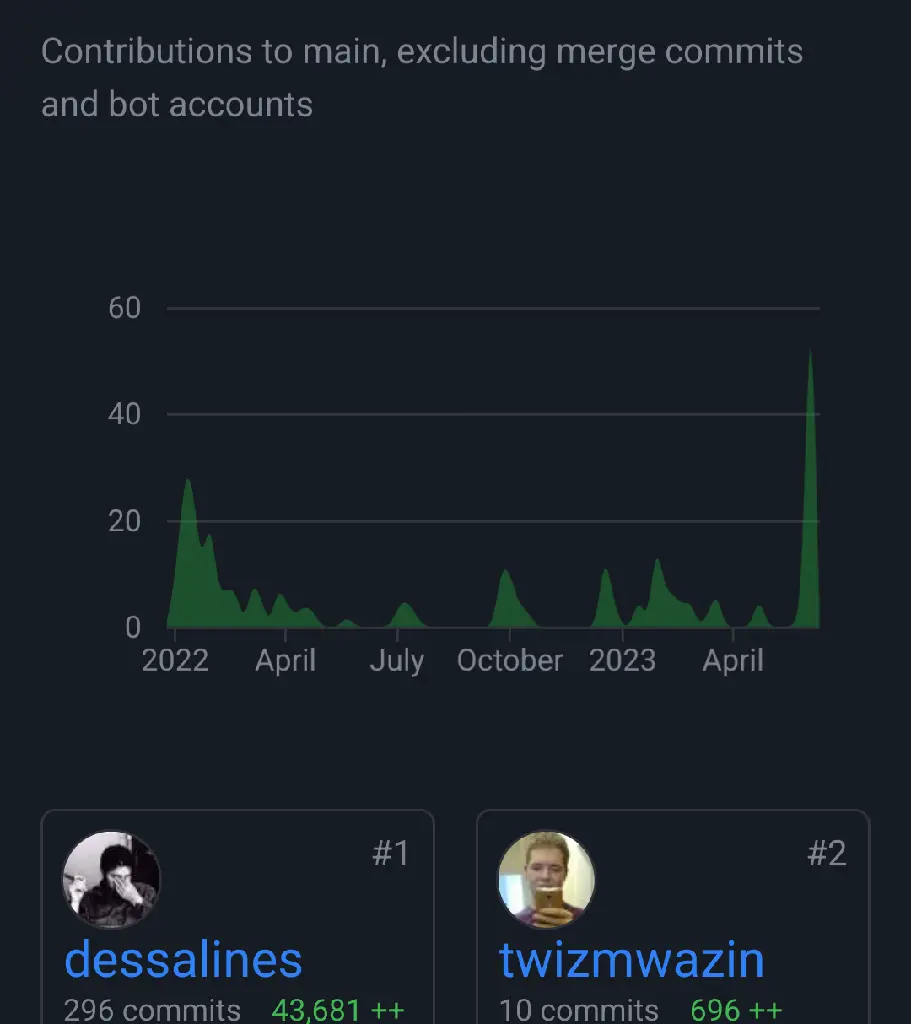
Task: Open the twizmwazin profile avatar
Action: 547,879
